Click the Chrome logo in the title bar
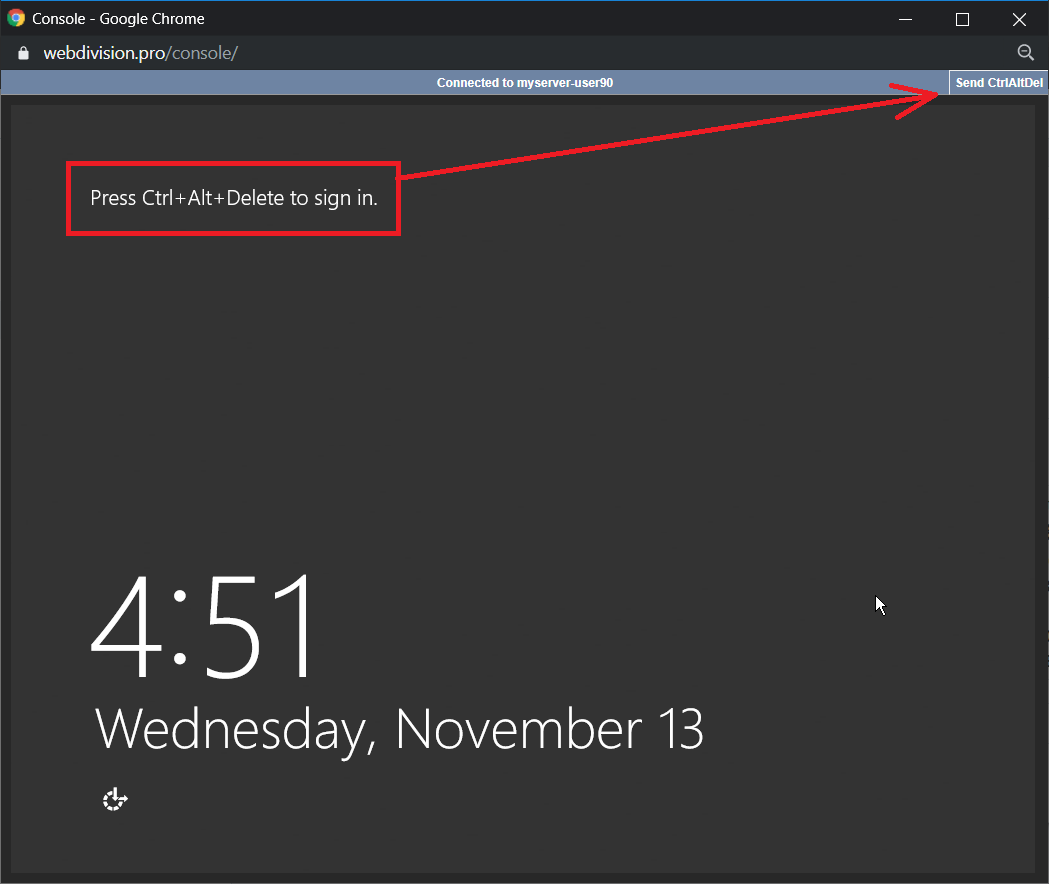Image resolution: width=1049 pixels, height=884 pixels. [x=16, y=18]
